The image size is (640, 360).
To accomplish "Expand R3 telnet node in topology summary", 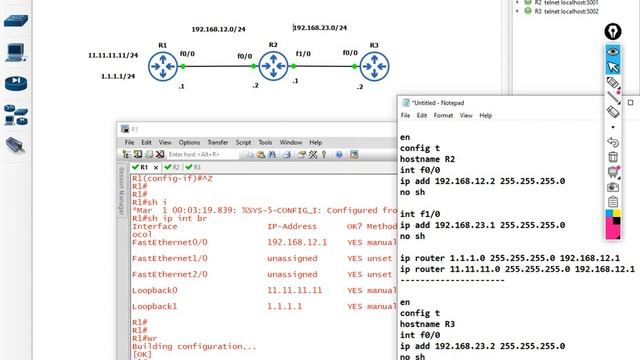I will click(x=518, y=11).
